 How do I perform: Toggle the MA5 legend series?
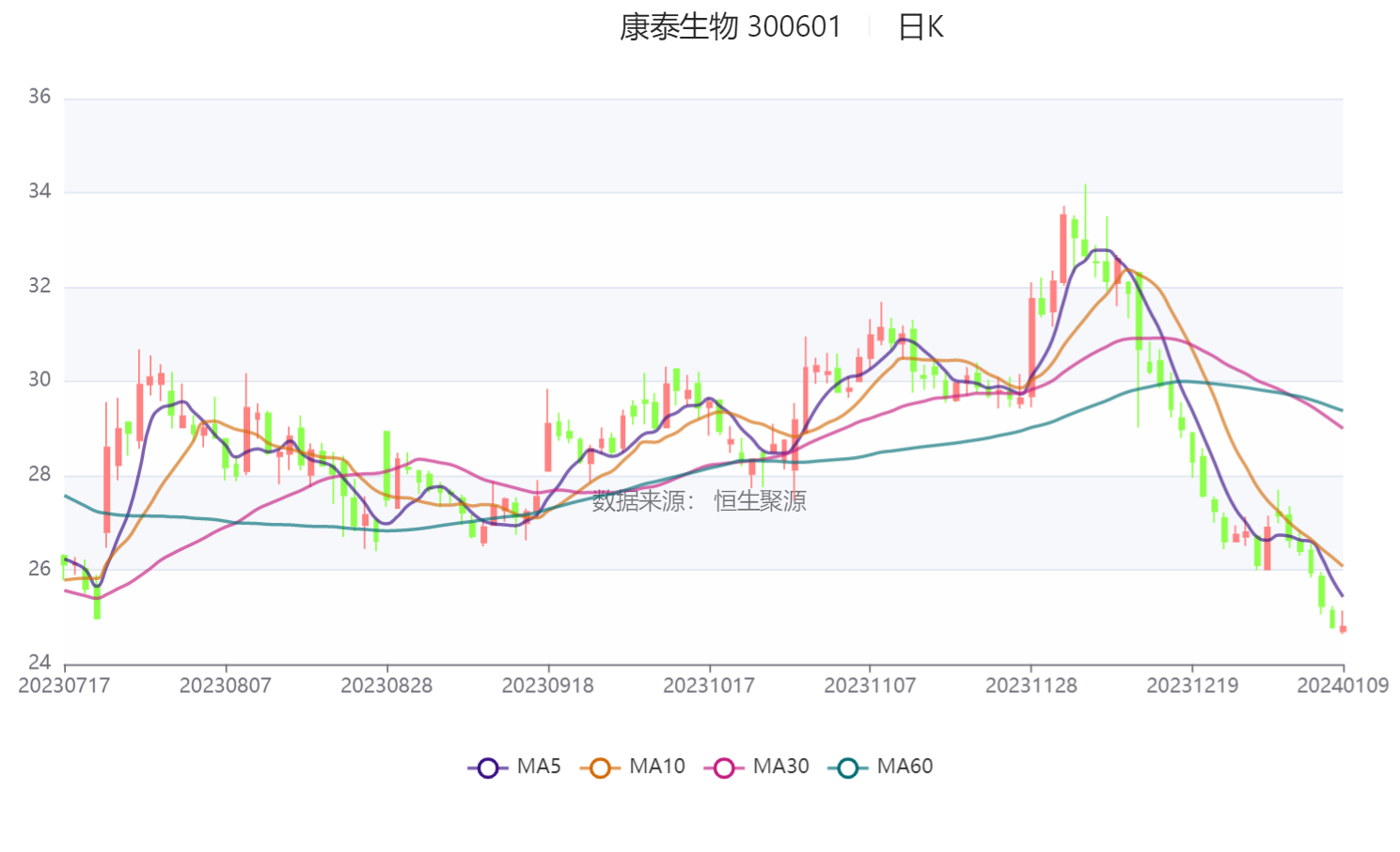514,766
